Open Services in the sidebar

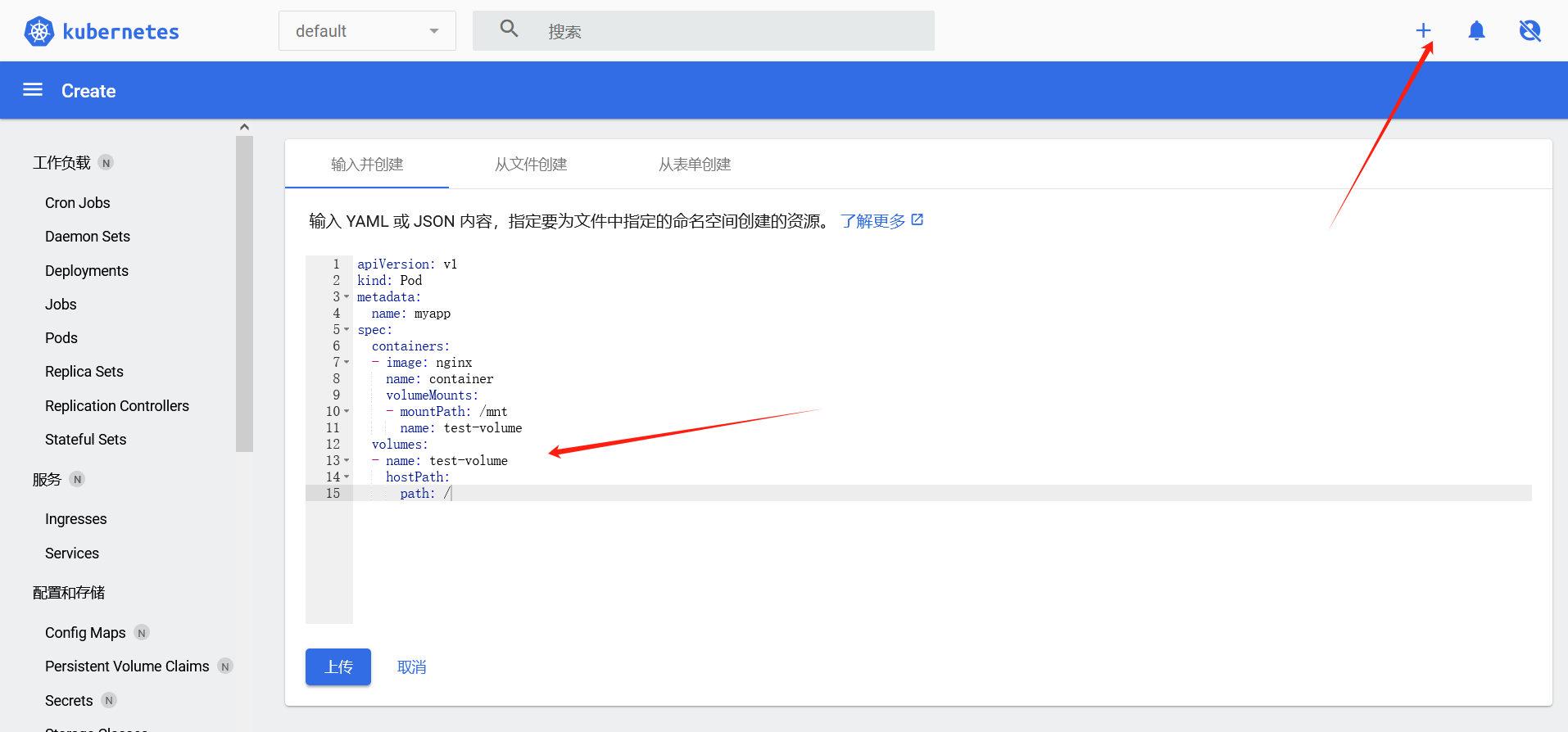72,554
